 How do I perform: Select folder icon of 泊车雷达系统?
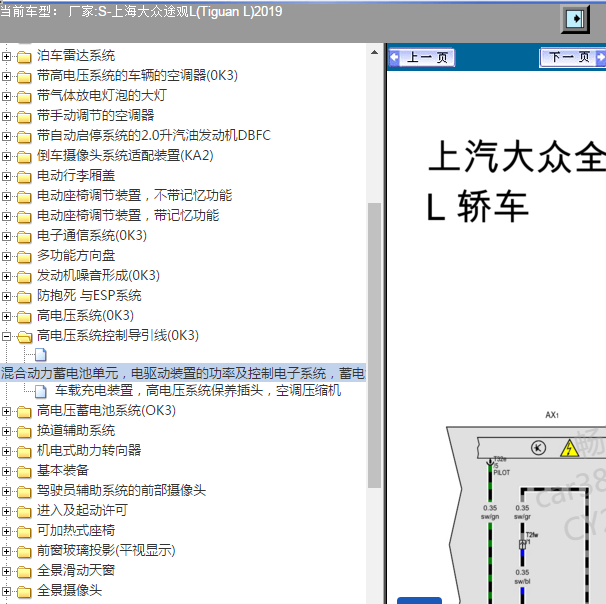coord(24,57)
